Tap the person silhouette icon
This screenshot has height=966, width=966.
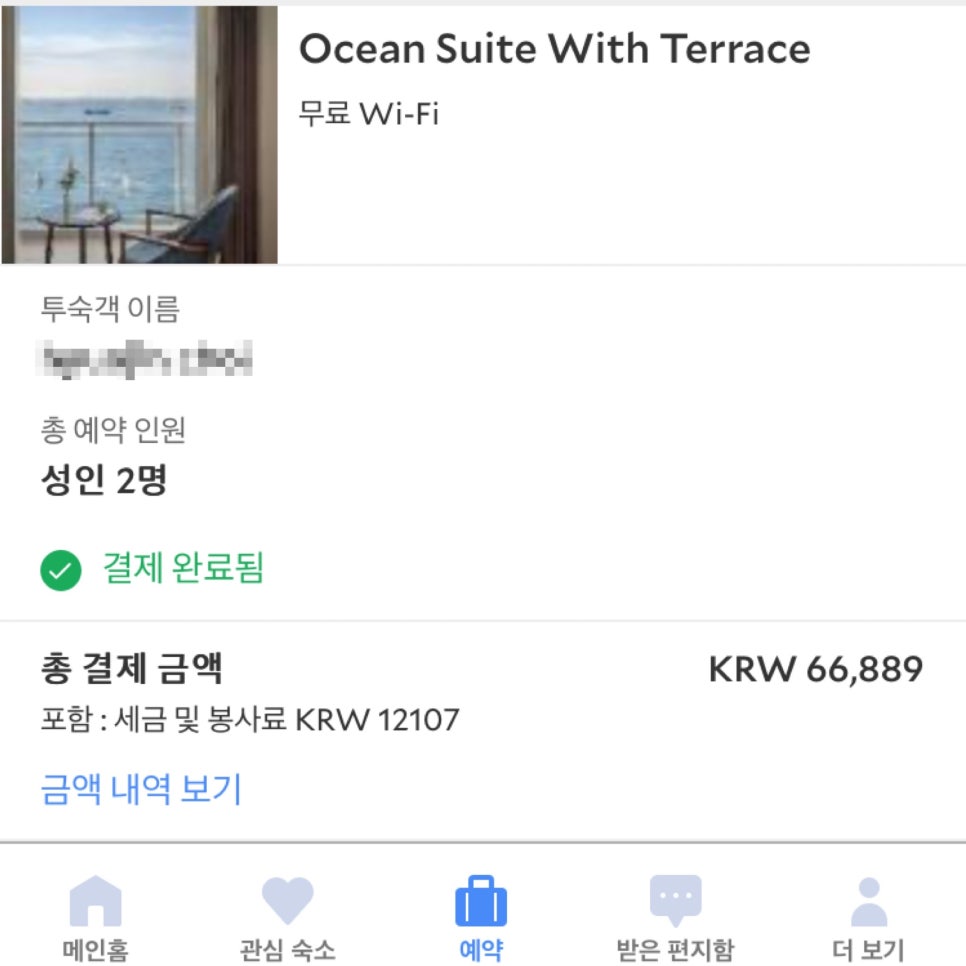pos(868,901)
